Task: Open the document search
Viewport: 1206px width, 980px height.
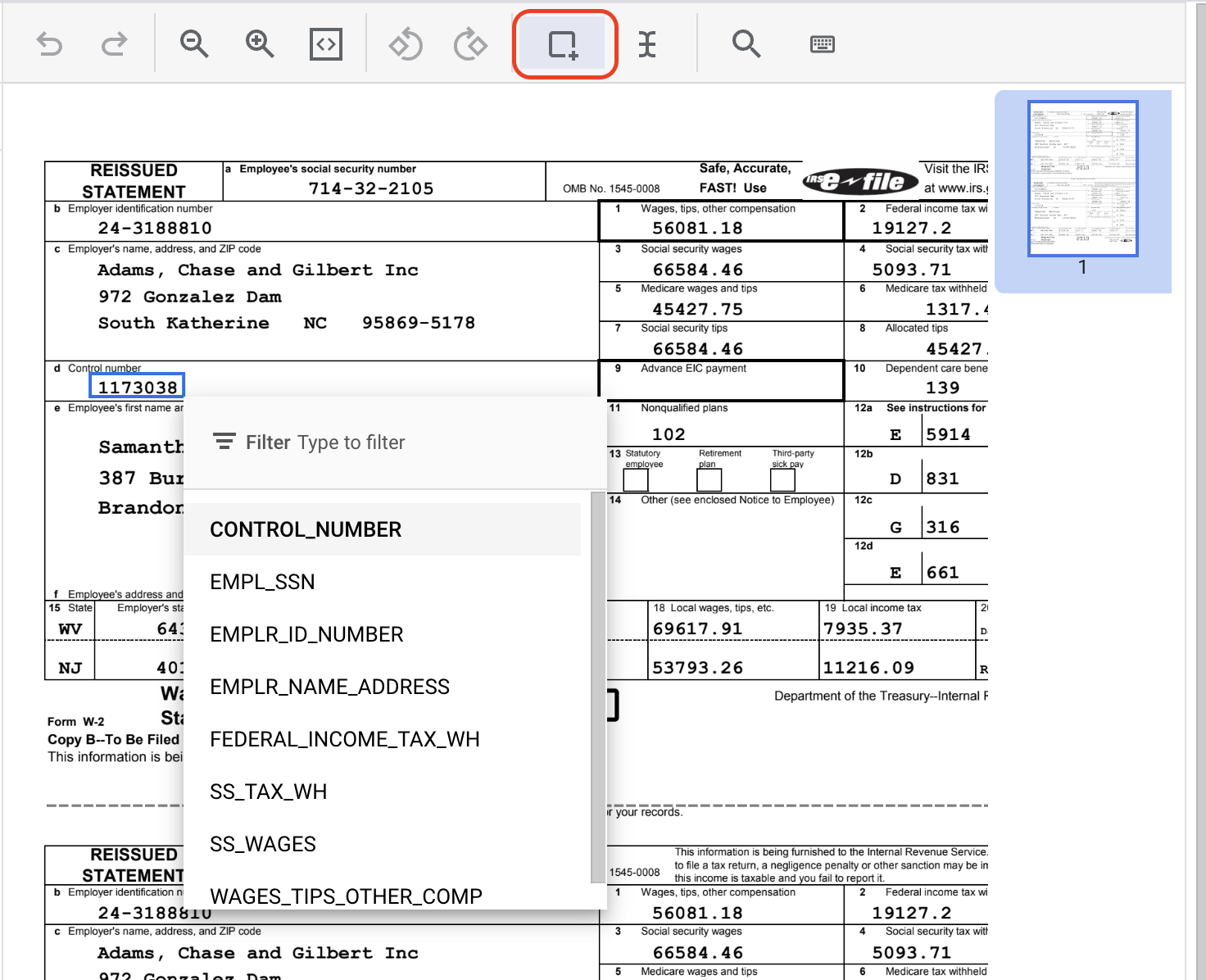Action: tap(746, 43)
